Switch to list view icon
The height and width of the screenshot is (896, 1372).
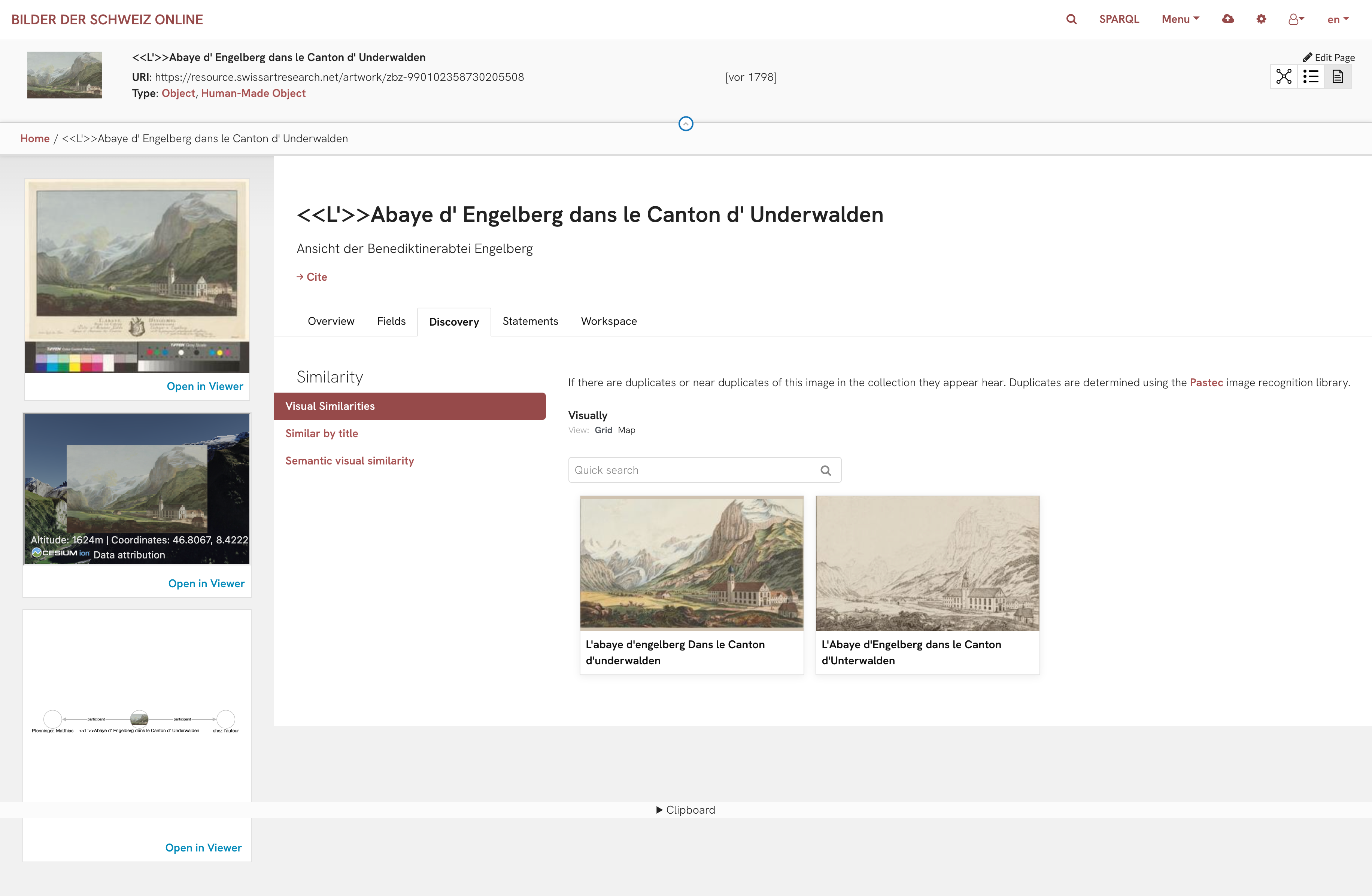[x=1311, y=77]
